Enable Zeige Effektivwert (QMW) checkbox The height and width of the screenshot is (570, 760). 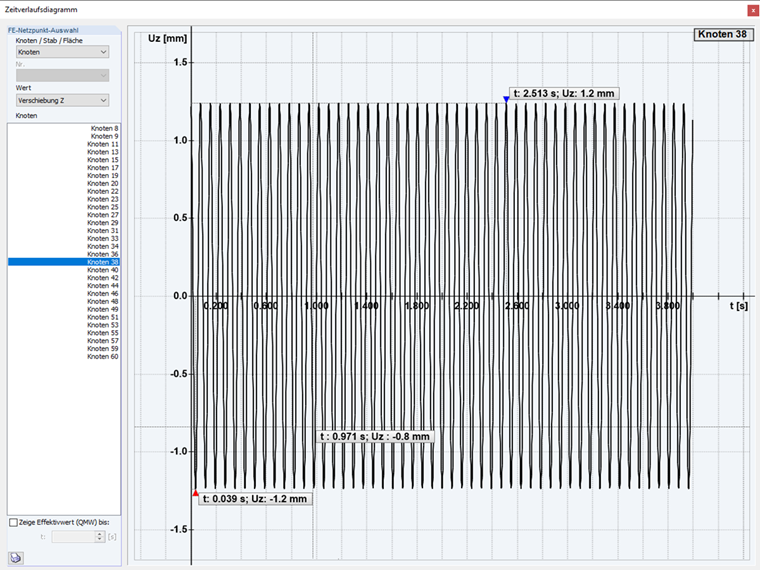click(x=14, y=522)
